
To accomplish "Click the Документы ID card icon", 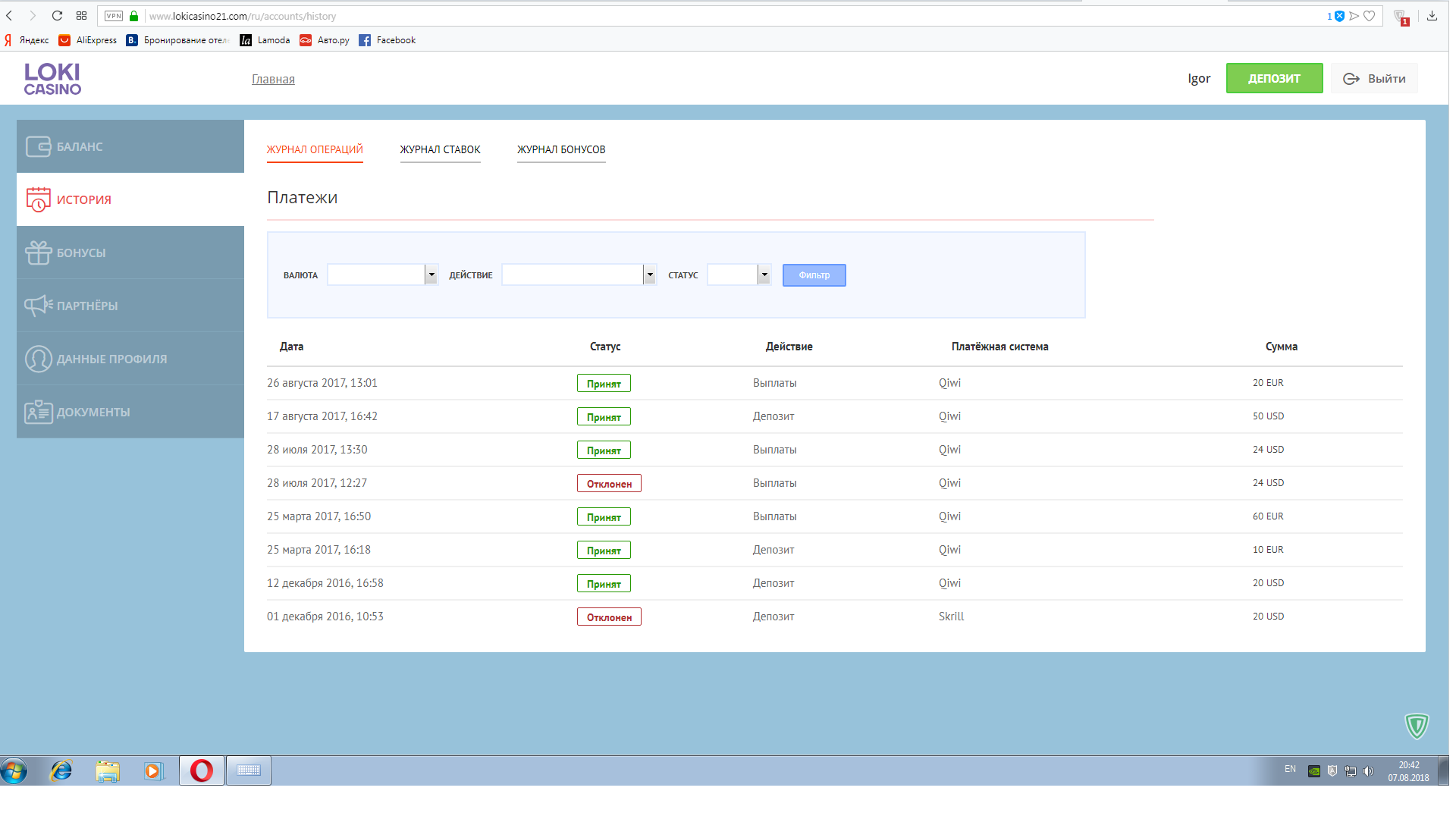I will pyautogui.click(x=38, y=412).
